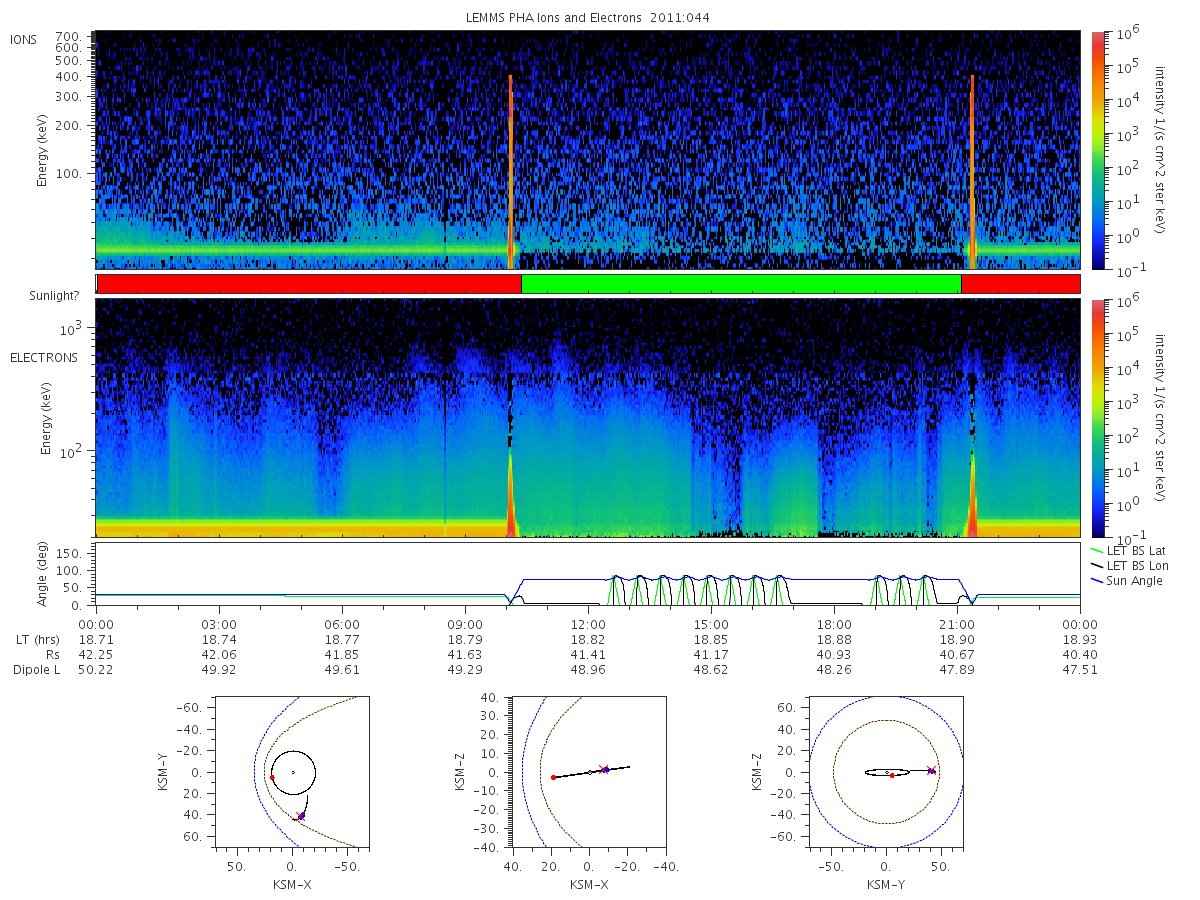This screenshot has width=1200, height=900.
Task: Click the red X marker in KSM-X KSM-Z plot
Action: tap(602, 769)
